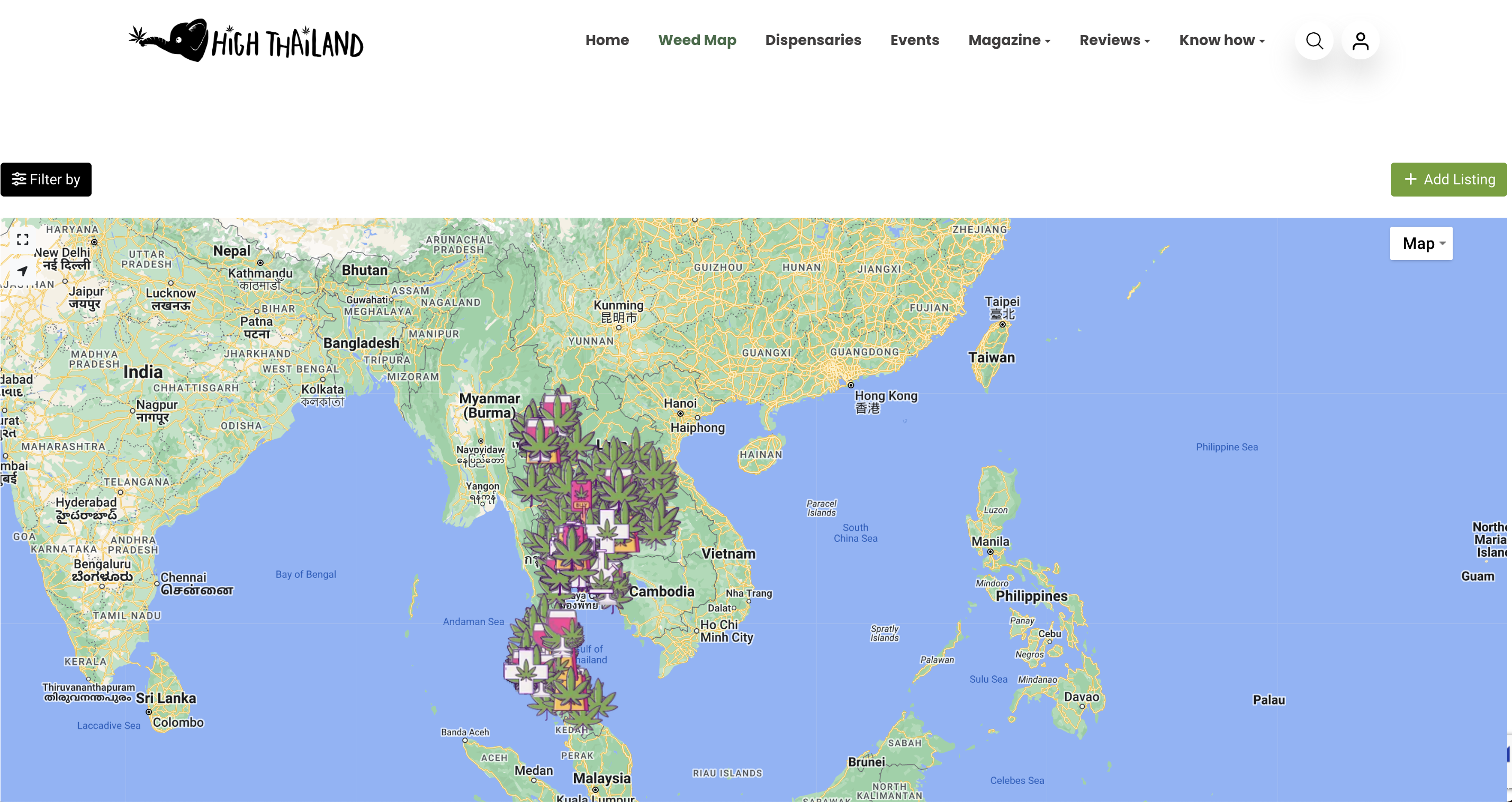1512x802 pixels.
Task: Expand the Know how dropdown menu
Action: coord(1221,40)
